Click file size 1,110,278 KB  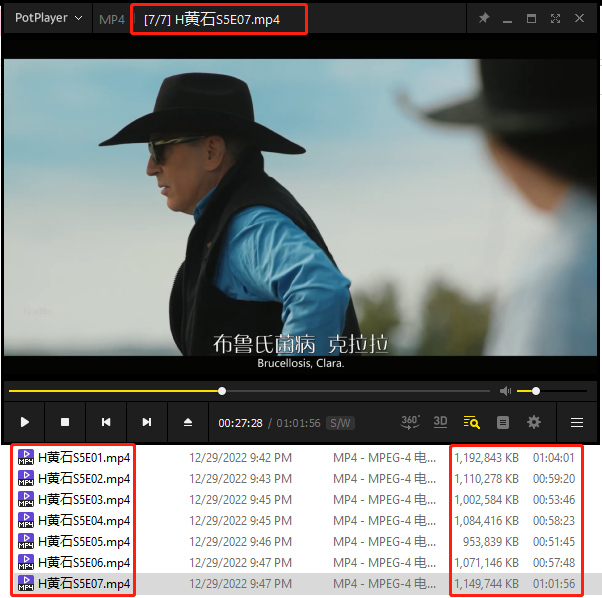point(486,479)
